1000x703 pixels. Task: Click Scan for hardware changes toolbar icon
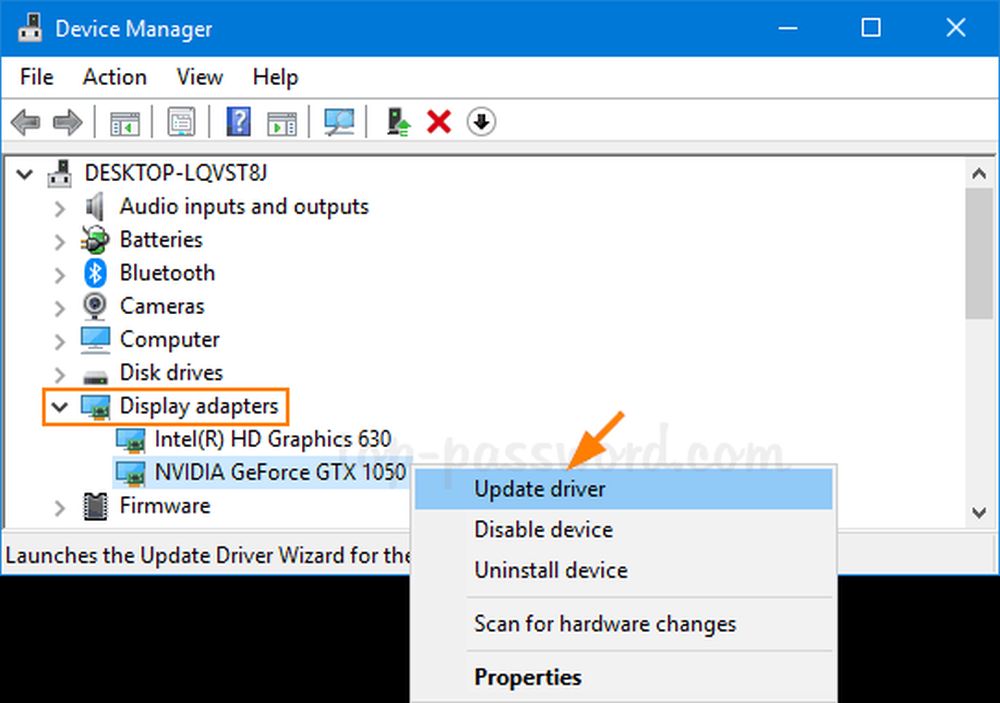click(339, 121)
